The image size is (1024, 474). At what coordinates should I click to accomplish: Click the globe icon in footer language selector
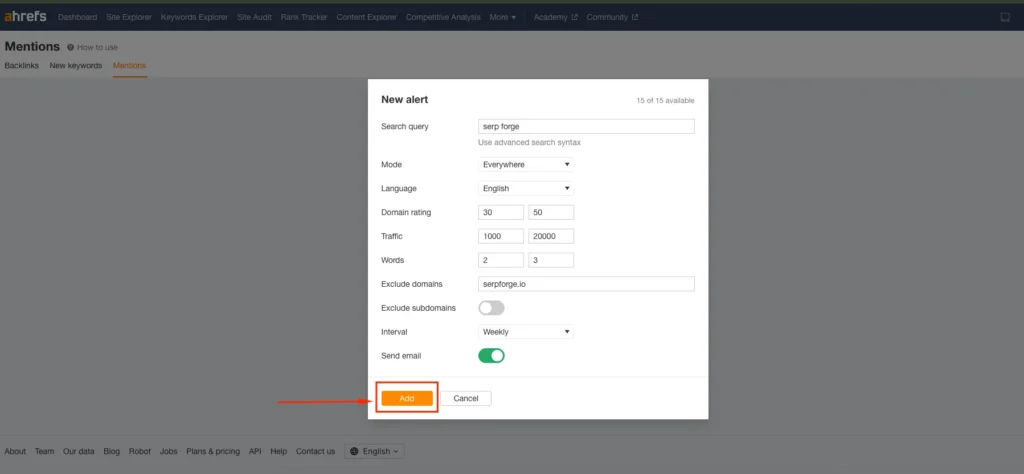[355, 451]
